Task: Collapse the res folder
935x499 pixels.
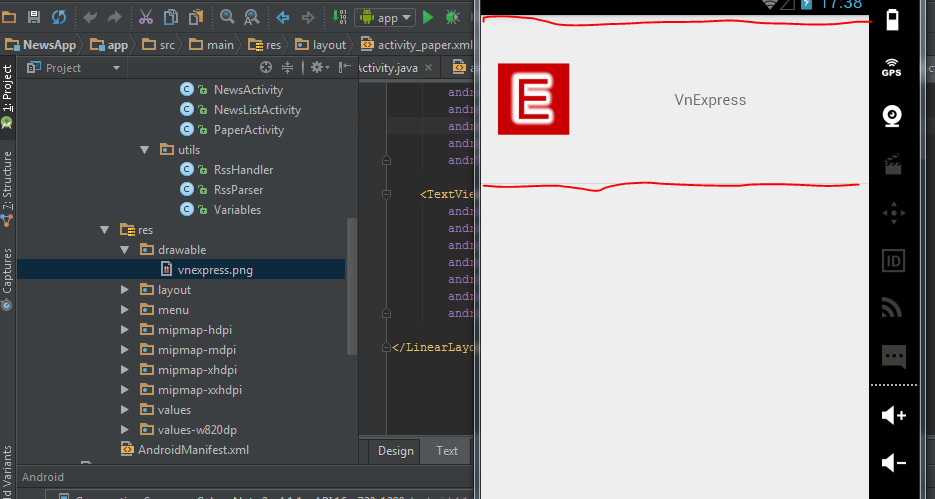Action: 105,230
